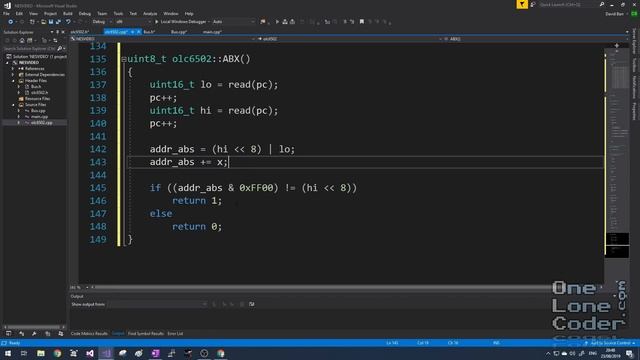Viewport: 640px width, 360px height.
Task: Open the Debug menu
Action: tap(84, 13)
